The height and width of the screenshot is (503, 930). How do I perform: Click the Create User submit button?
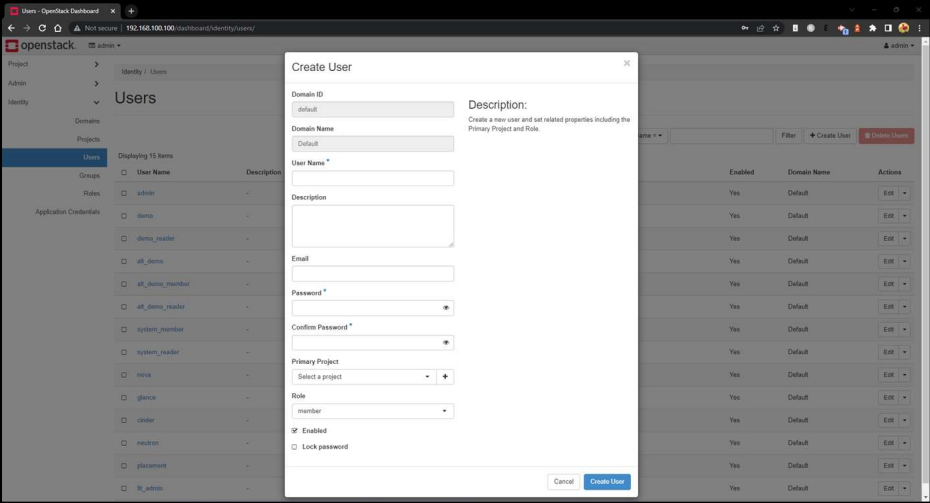(607, 481)
